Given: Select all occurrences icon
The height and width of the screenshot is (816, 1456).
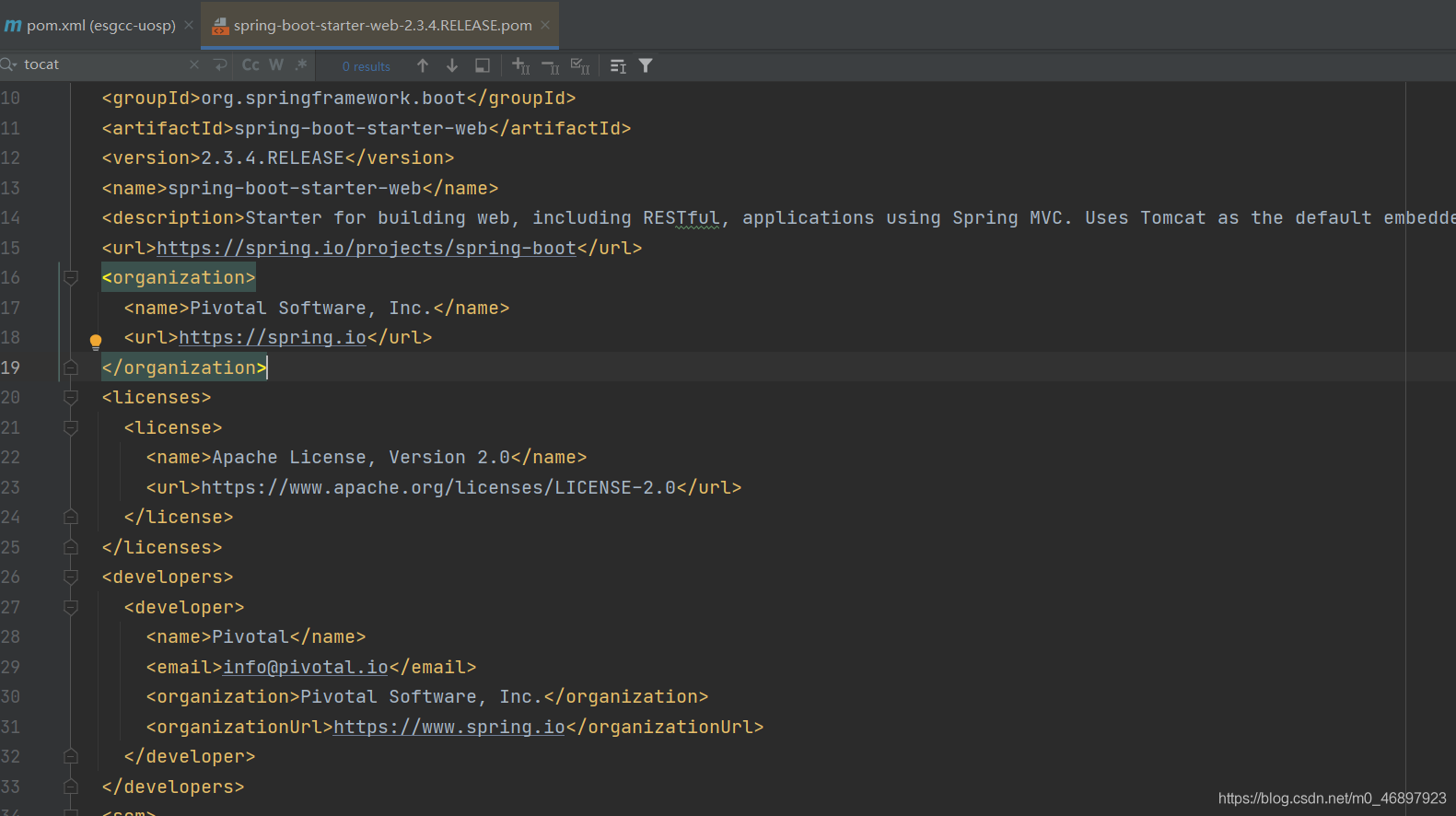Looking at the screenshot, I should tap(580, 65).
